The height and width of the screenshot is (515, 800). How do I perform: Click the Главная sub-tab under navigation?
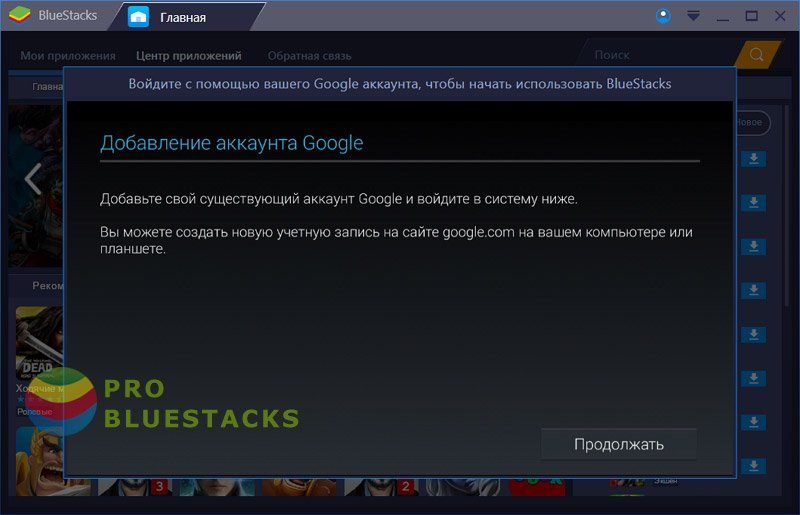[x=46, y=86]
